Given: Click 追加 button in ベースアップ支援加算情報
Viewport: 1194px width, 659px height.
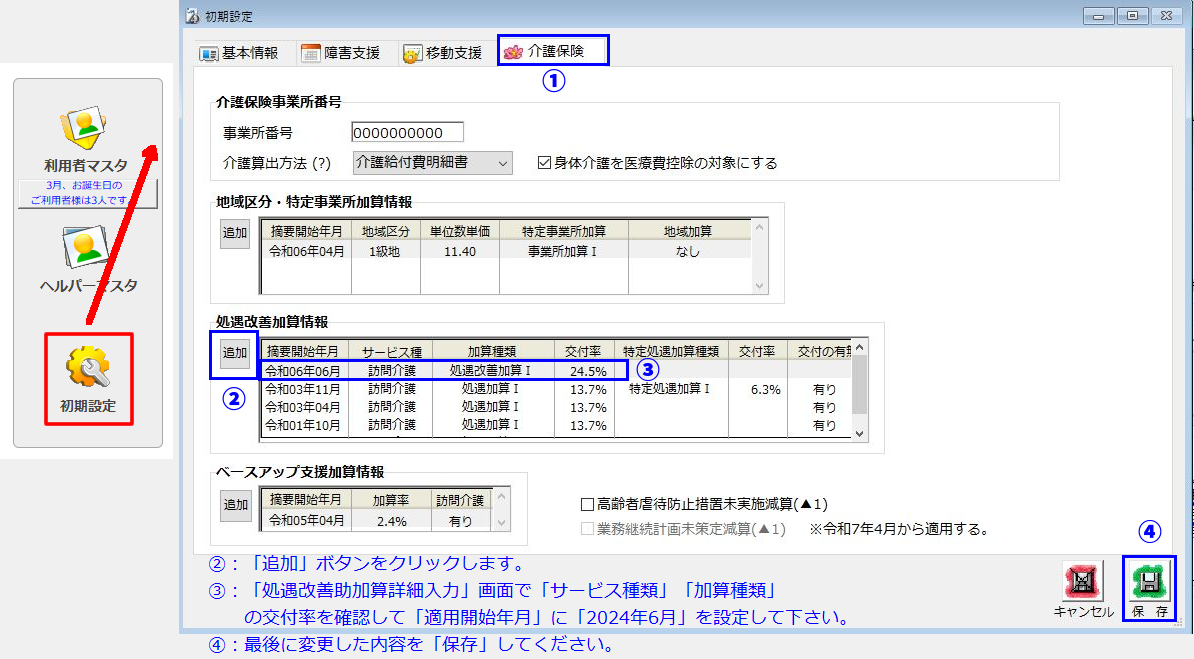Looking at the screenshot, I should pyautogui.click(x=235, y=505).
